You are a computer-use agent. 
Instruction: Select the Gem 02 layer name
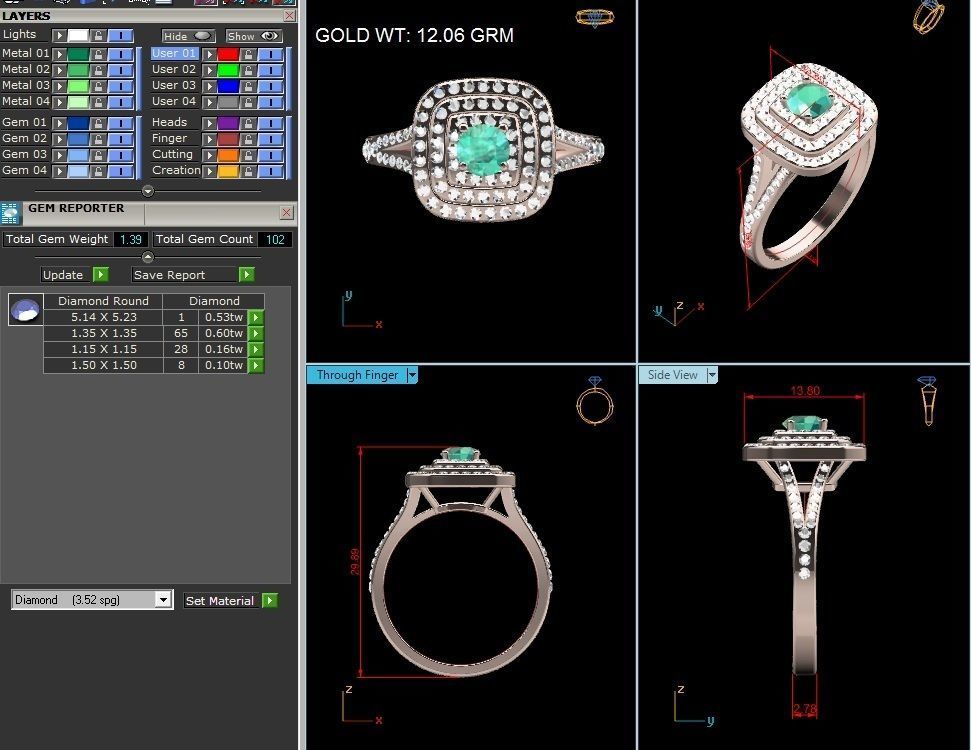click(25, 138)
